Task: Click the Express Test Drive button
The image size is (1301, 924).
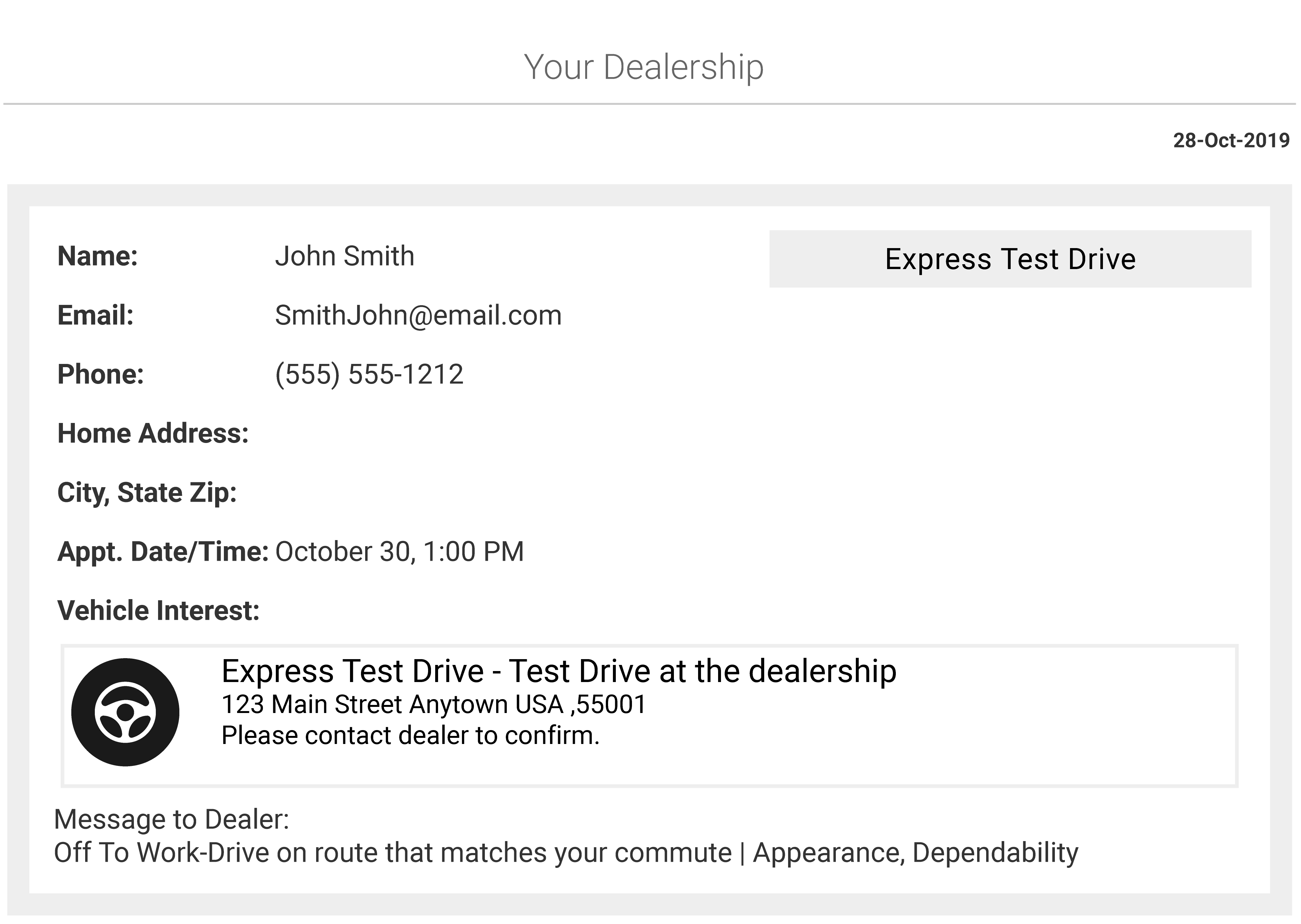Action: pyautogui.click(x=1010, y=259)
